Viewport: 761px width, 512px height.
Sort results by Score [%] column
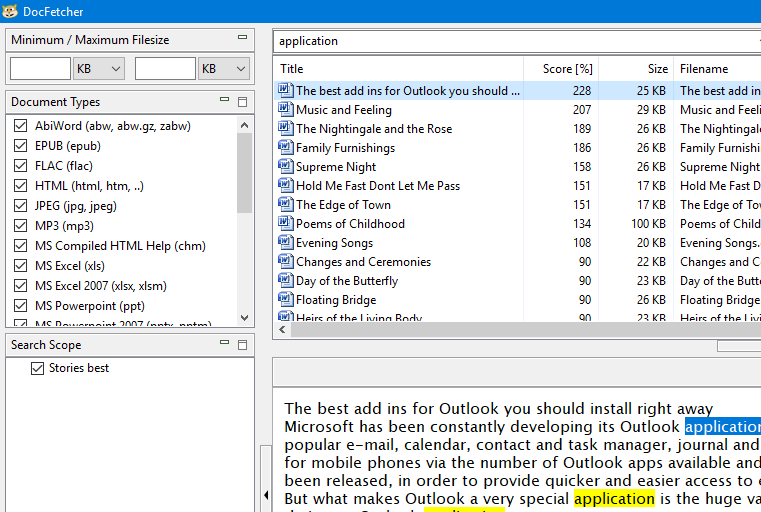click(x=561, y=69)
